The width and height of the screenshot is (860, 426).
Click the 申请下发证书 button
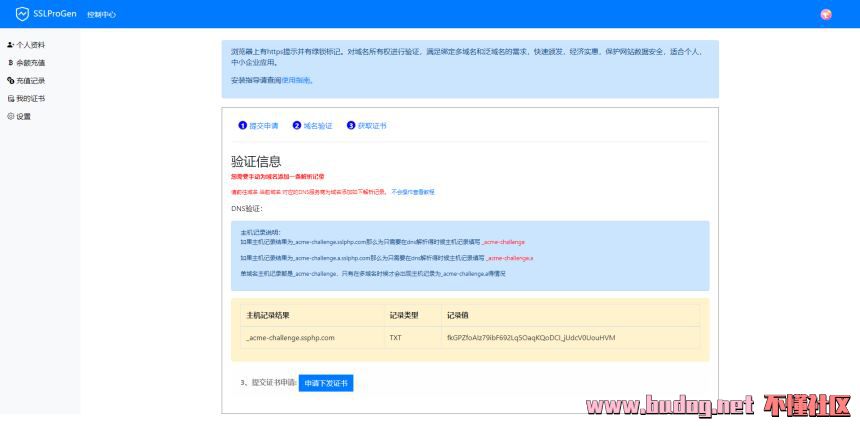(x=326, y=383)
